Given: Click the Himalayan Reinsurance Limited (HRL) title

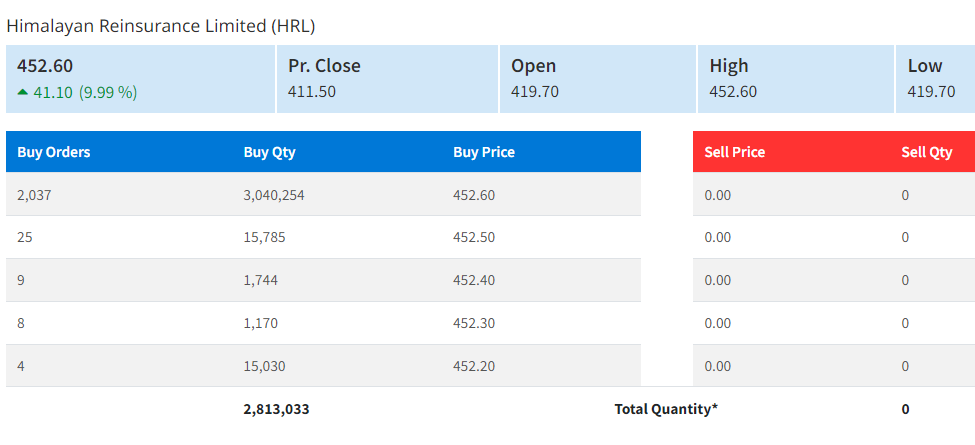Looking at the screenshot, I should click(161, 26).
